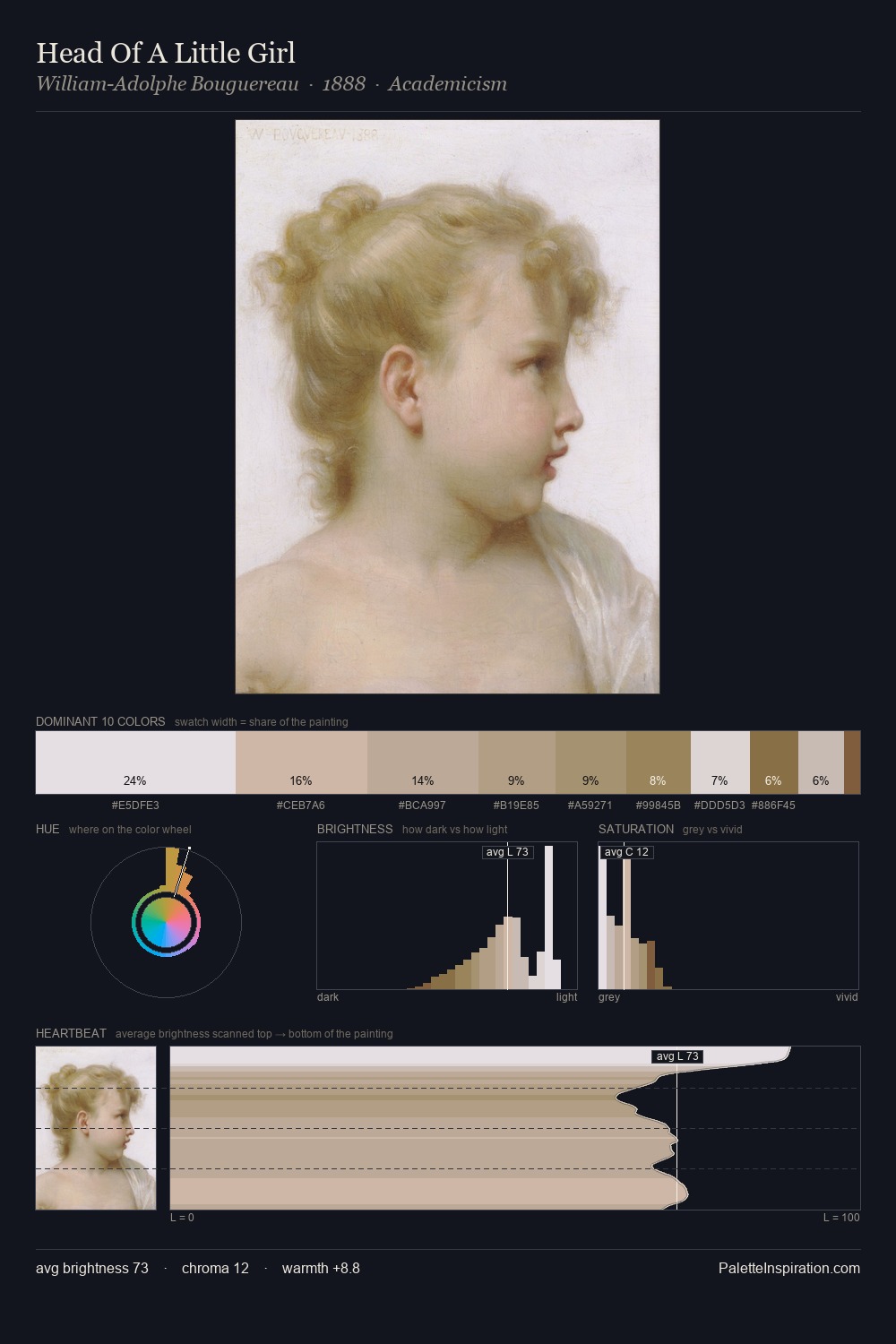Click the 'avg L 73' tag in Heartbeat
This screenshot has width=896, height=1344.
point(677,1056)
